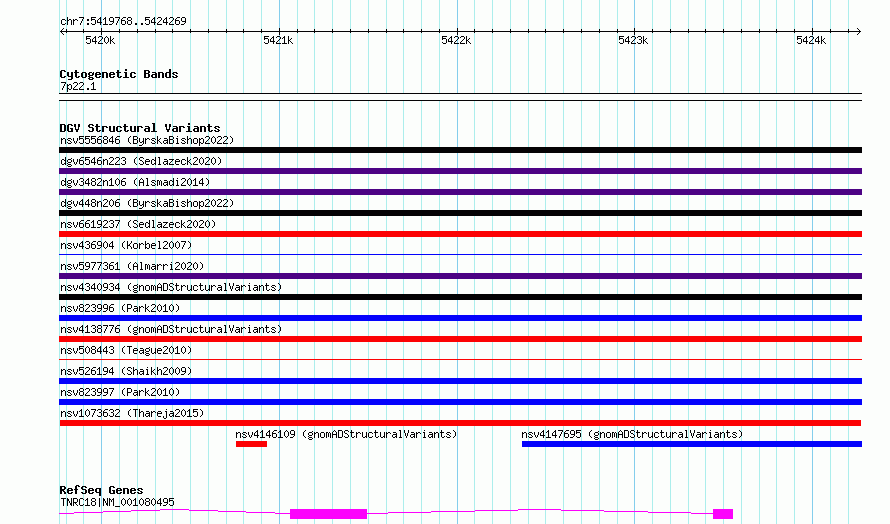
Task: Select the thin red line under nsv508443
Action: coord(460,359)
